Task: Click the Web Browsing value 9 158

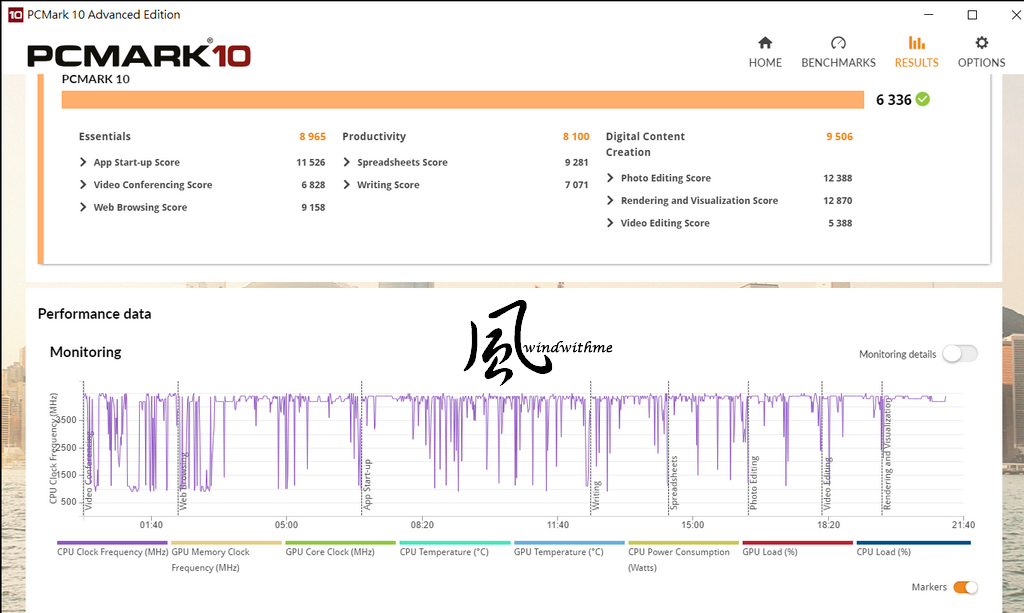Action: [313, 207]
